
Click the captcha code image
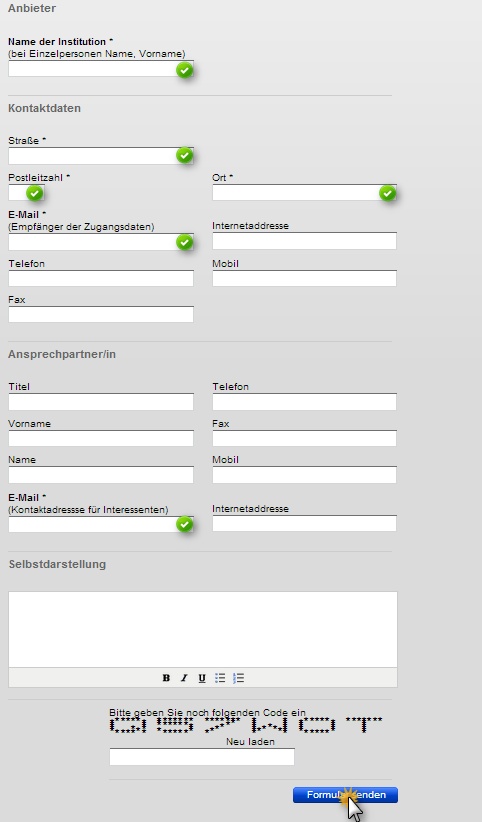246,725
